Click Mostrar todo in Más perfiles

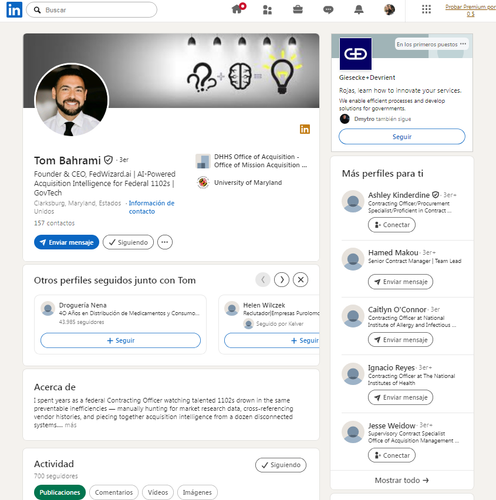402,480
